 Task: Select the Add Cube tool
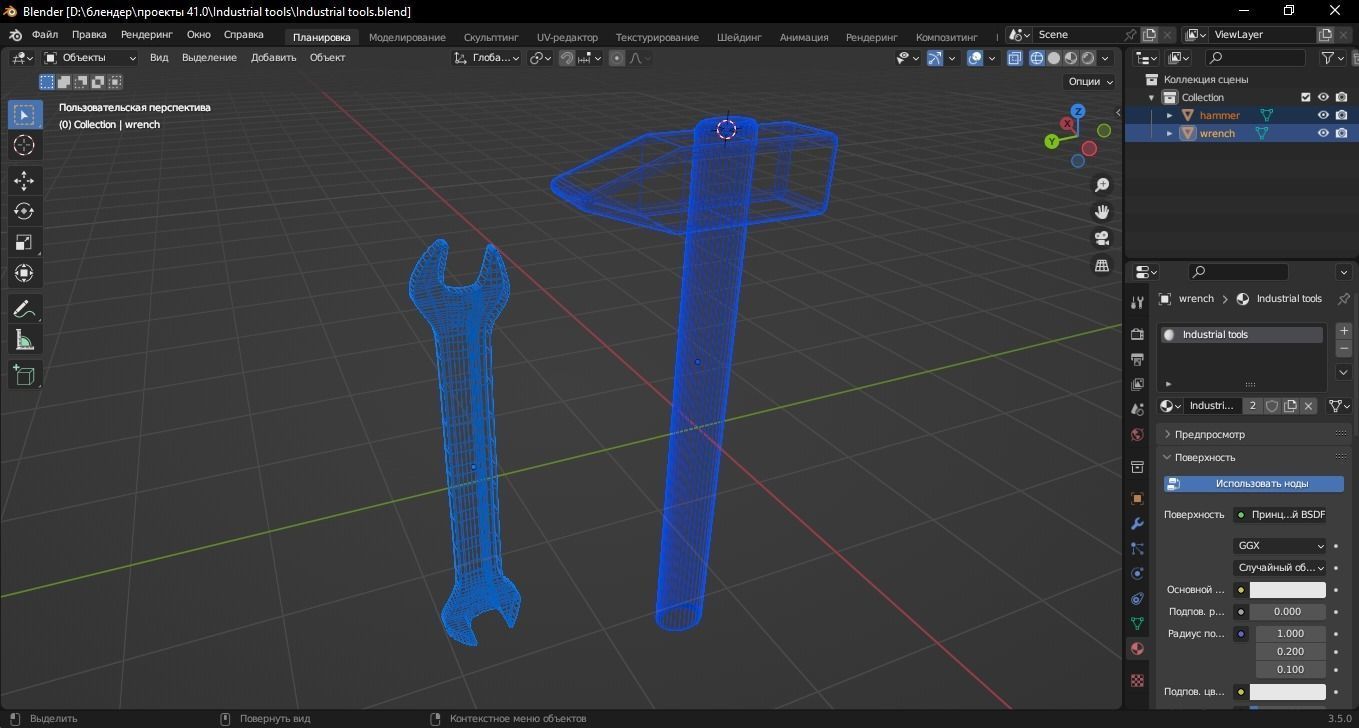click(24, 376)
